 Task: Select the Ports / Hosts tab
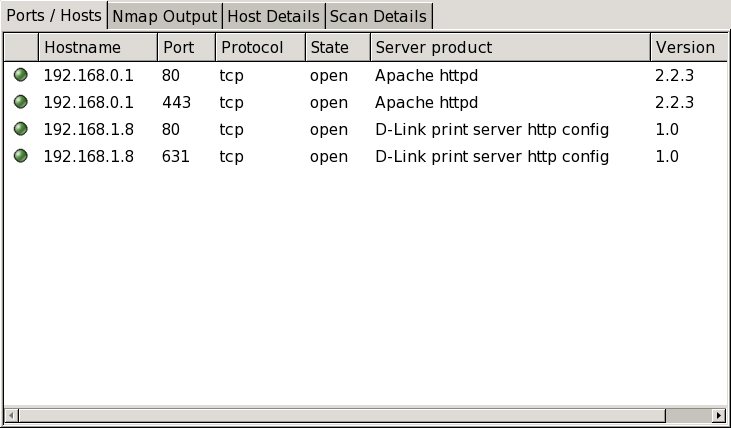pos(54,16)
